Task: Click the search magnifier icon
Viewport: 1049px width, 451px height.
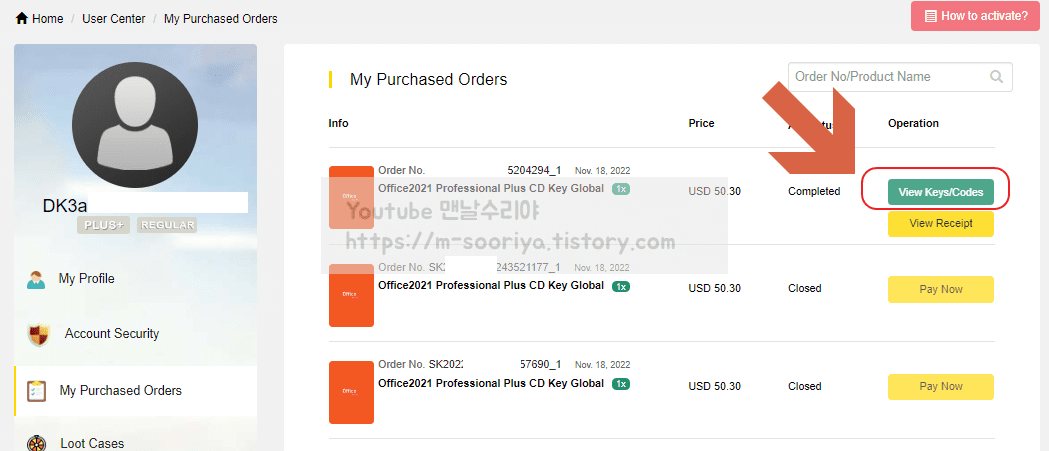Action: tap(997, 77)
